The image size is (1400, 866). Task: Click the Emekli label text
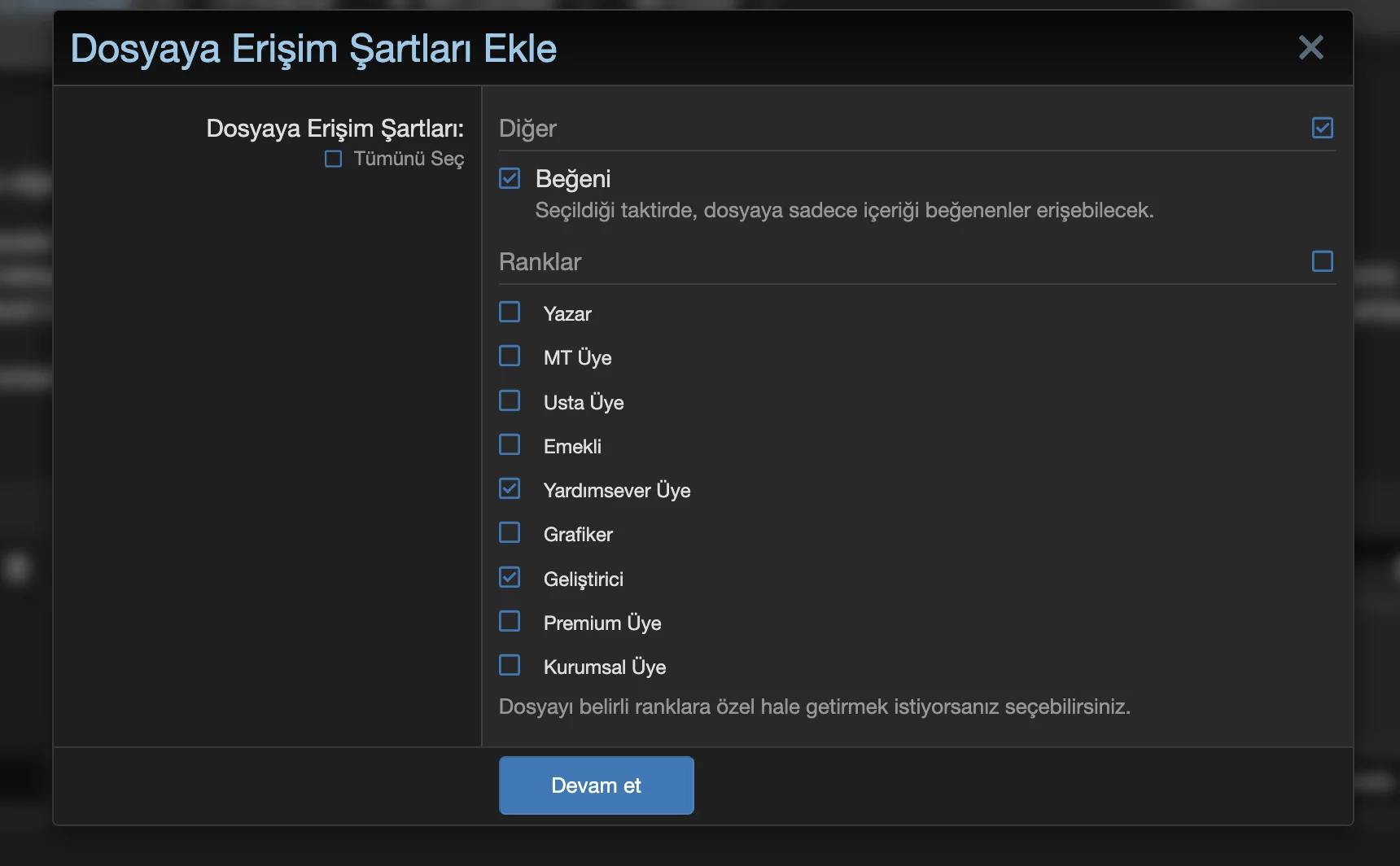pyautogui.click(x=572, y=447)
